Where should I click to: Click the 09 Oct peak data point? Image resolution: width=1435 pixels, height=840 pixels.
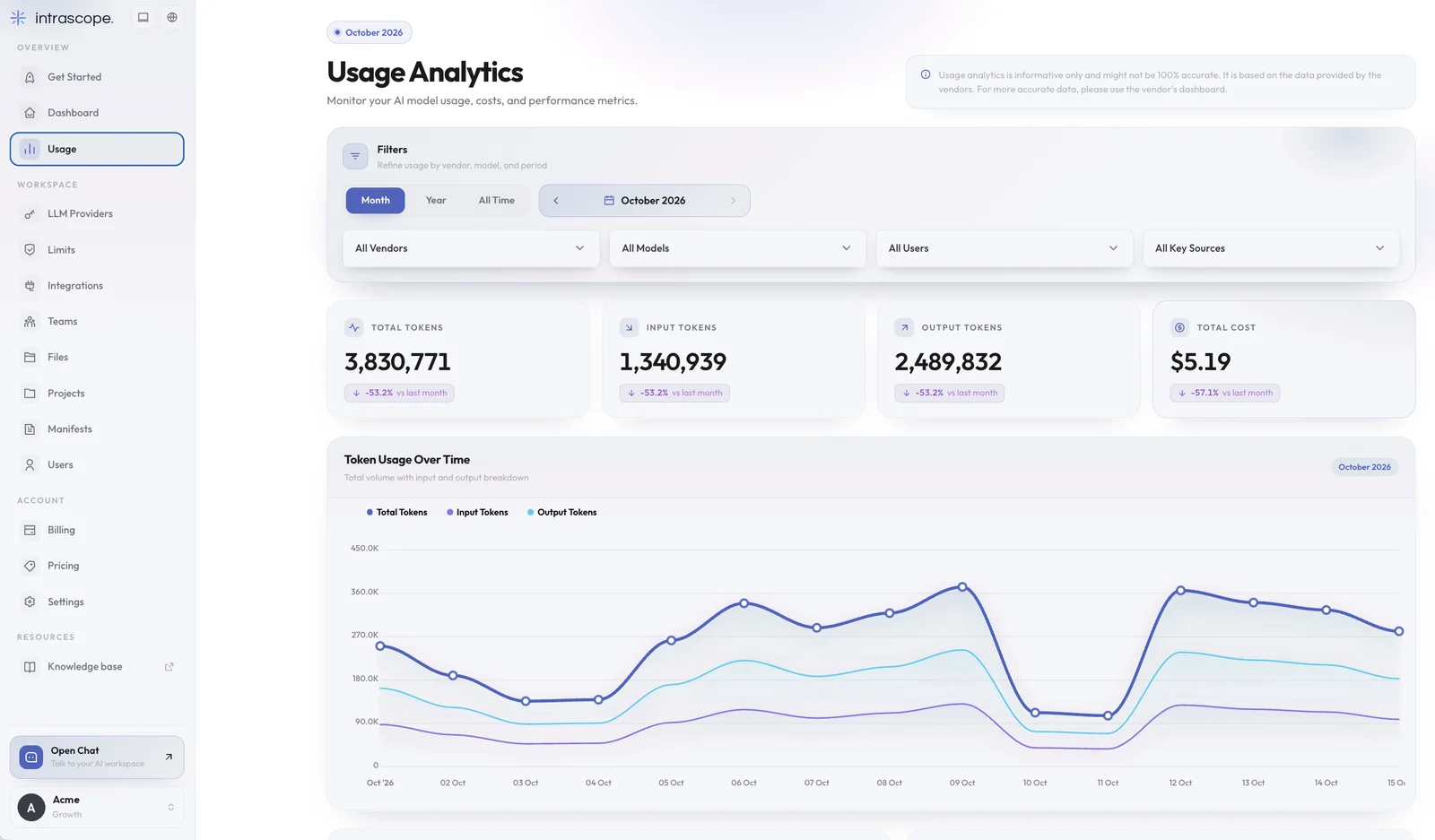coord(962,587)
